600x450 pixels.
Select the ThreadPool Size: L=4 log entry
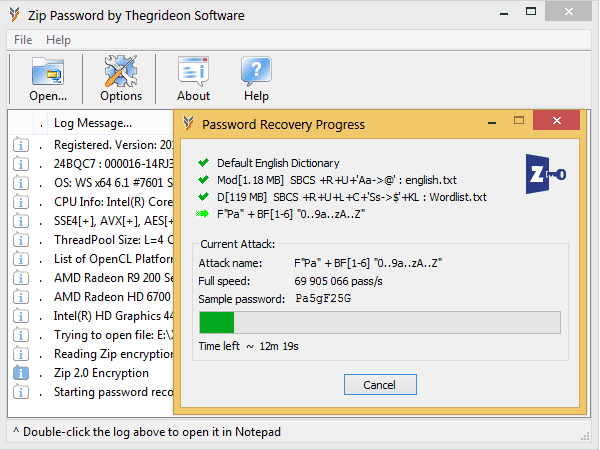coord(113,240)
